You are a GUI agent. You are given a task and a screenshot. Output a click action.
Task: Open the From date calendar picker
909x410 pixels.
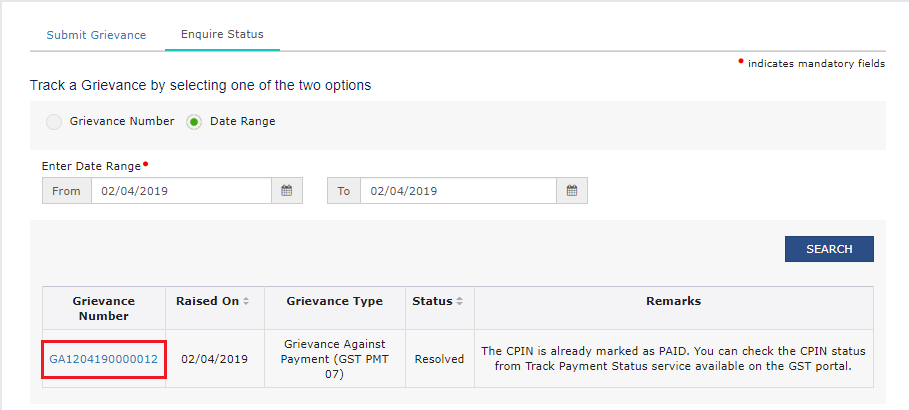pos(286,190)
